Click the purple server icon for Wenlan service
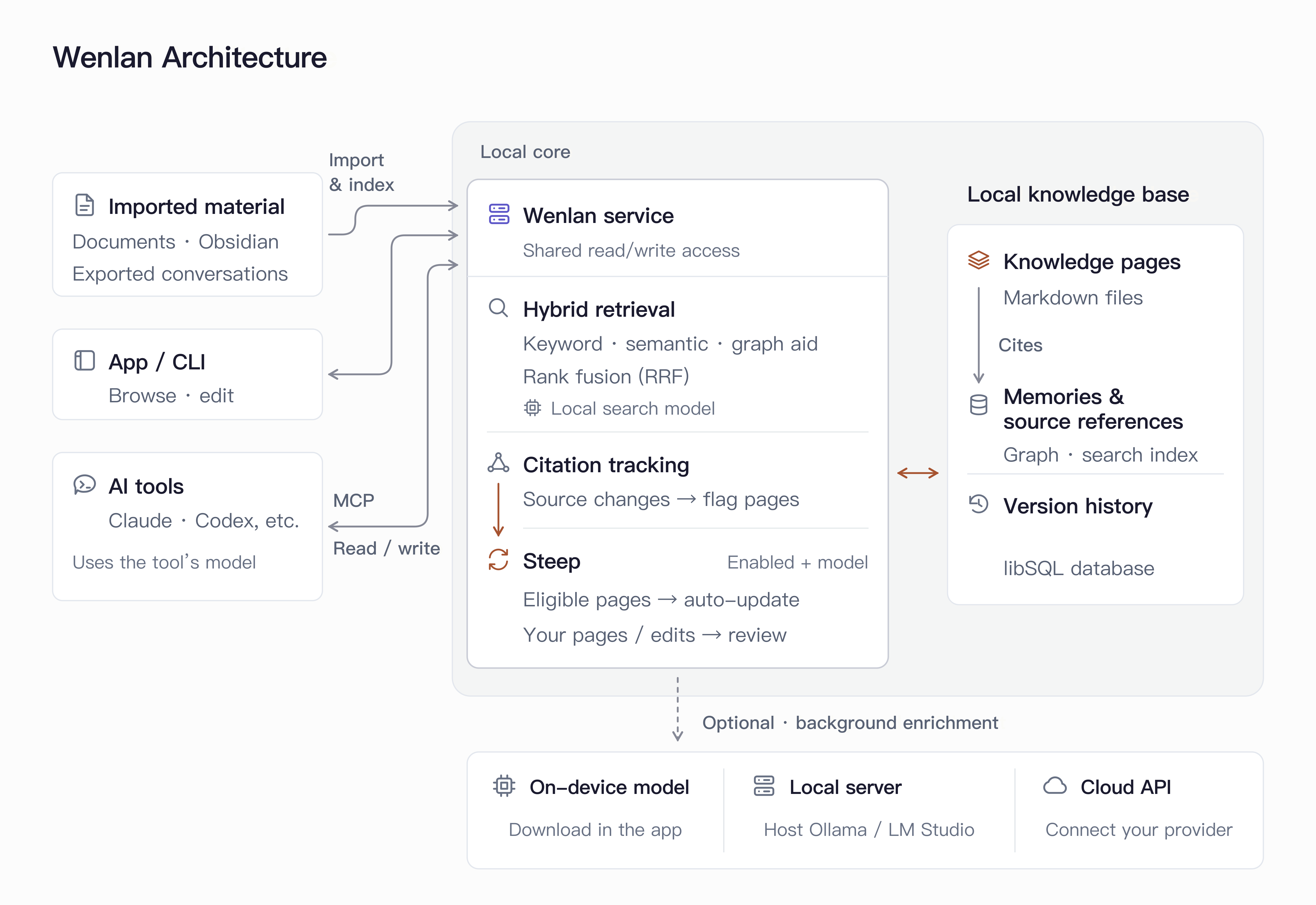The height and width of the screenshot is (905, 1316). pos(499,214)
